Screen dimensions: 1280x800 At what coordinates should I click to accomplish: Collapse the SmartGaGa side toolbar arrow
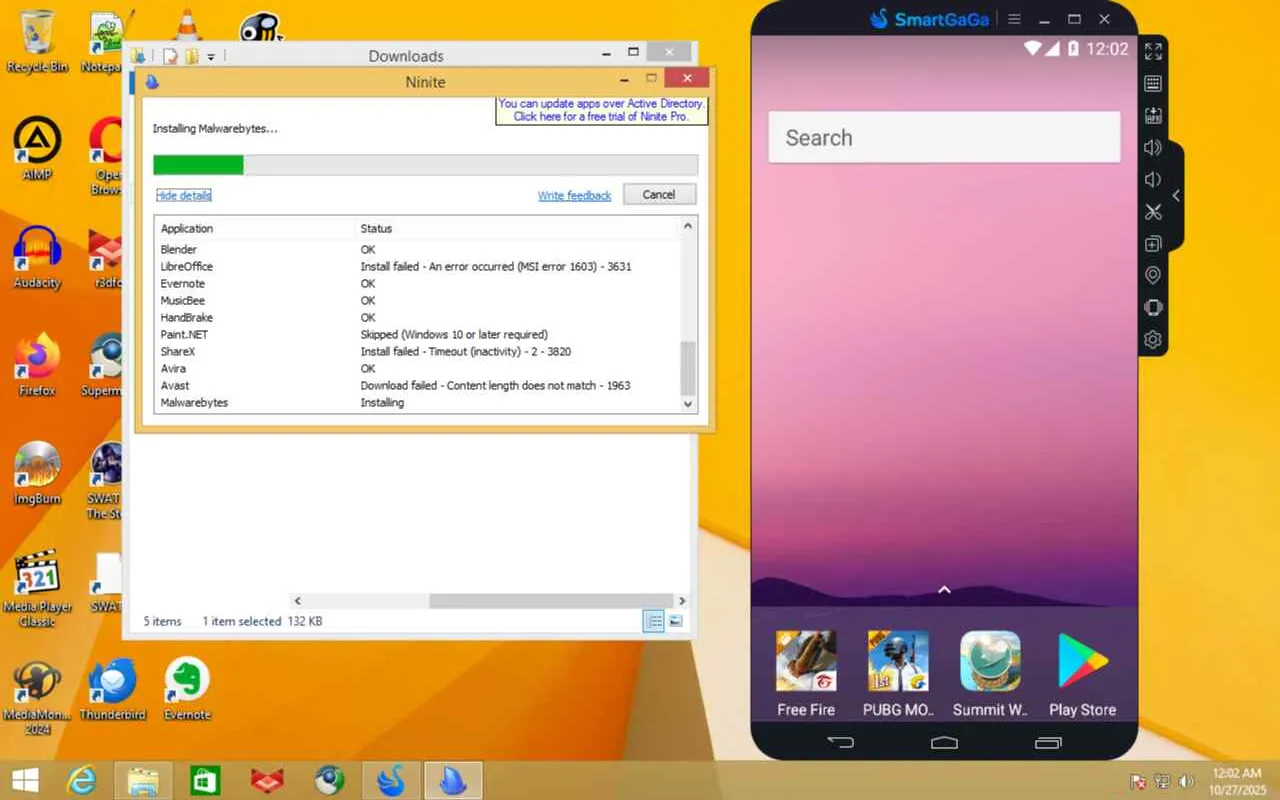[1176, 196]
